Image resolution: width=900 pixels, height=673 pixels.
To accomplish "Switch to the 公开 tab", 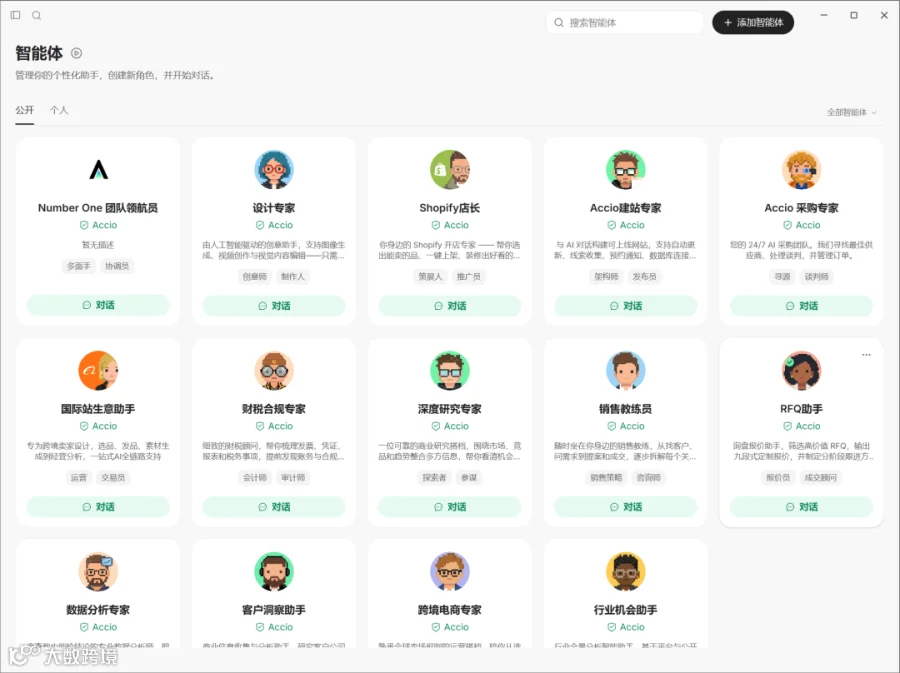I will coord(25,110).
